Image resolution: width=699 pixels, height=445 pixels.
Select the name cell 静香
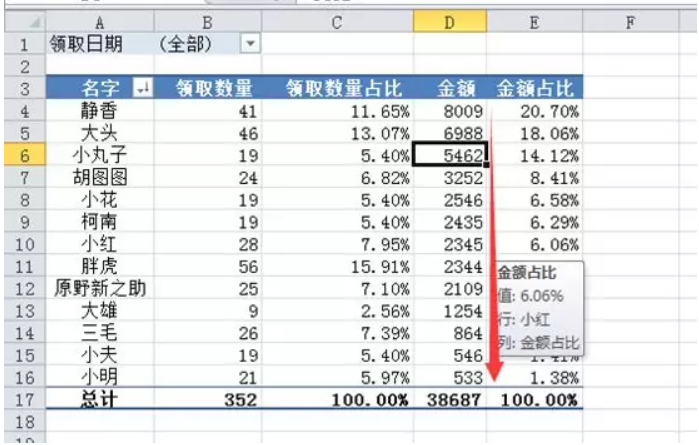point(100,111)
